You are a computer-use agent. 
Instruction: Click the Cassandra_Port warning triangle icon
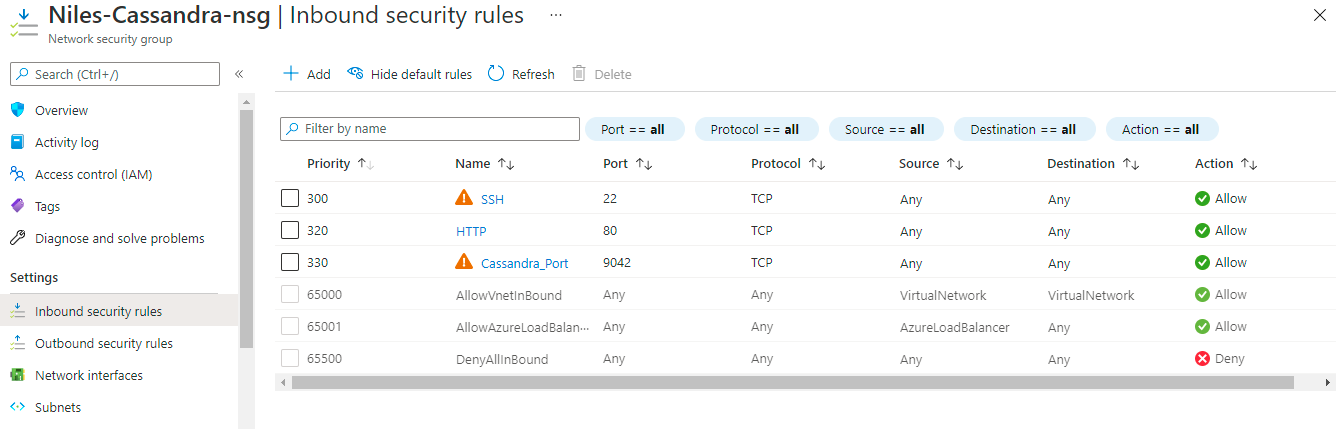coord(464,262)
